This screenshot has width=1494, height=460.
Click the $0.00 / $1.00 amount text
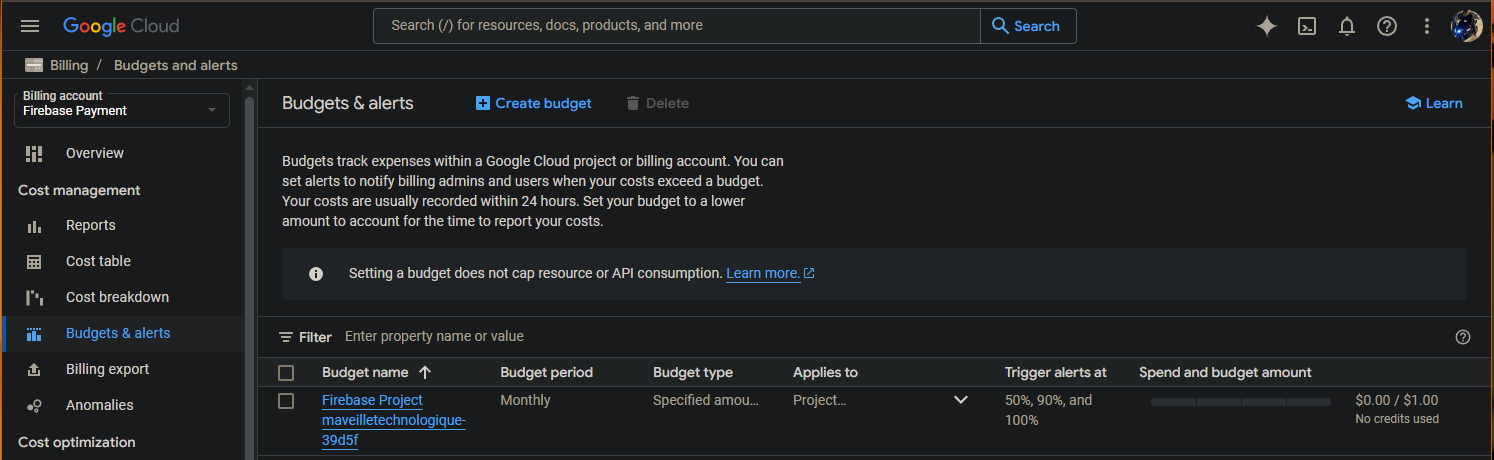point(1397,400)
